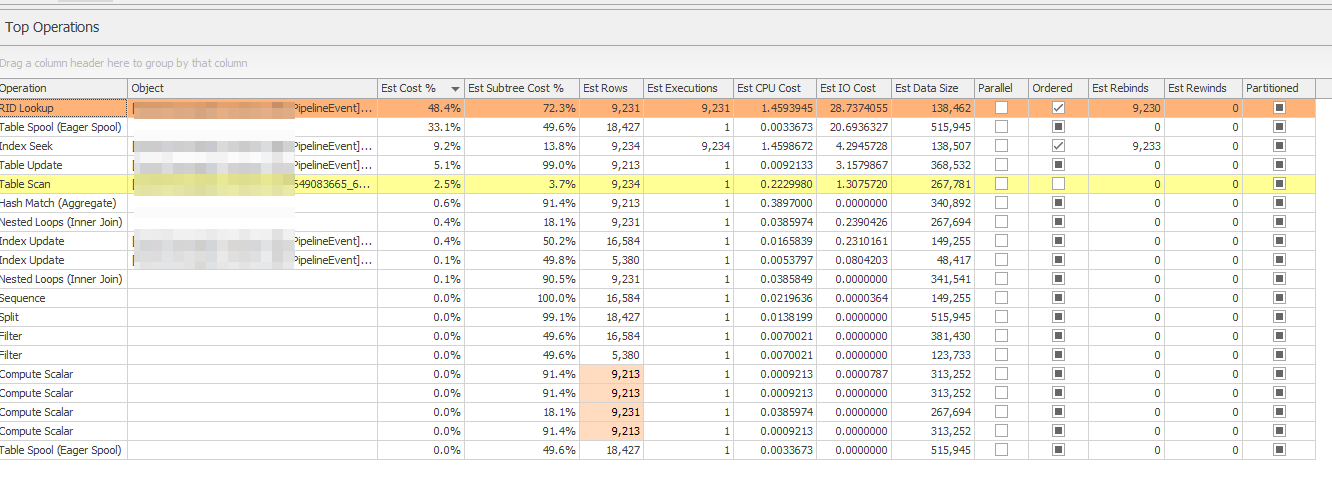Toggle Partitioned checkbox in Sequence row
This screenshot has width=1332, height=478.
click(1279, 298)
